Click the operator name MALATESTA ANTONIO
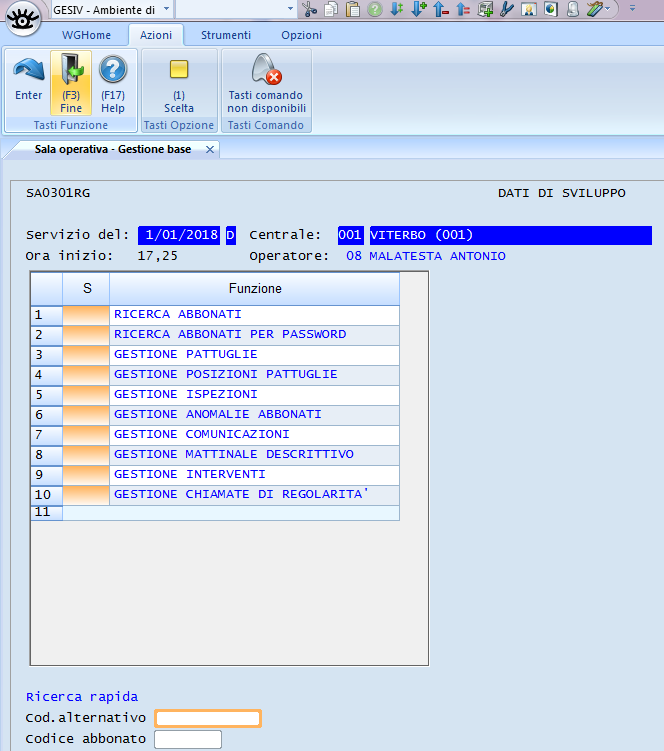This screenshot has width=664, height=751. pyautogui.click(x=437, y=256)
